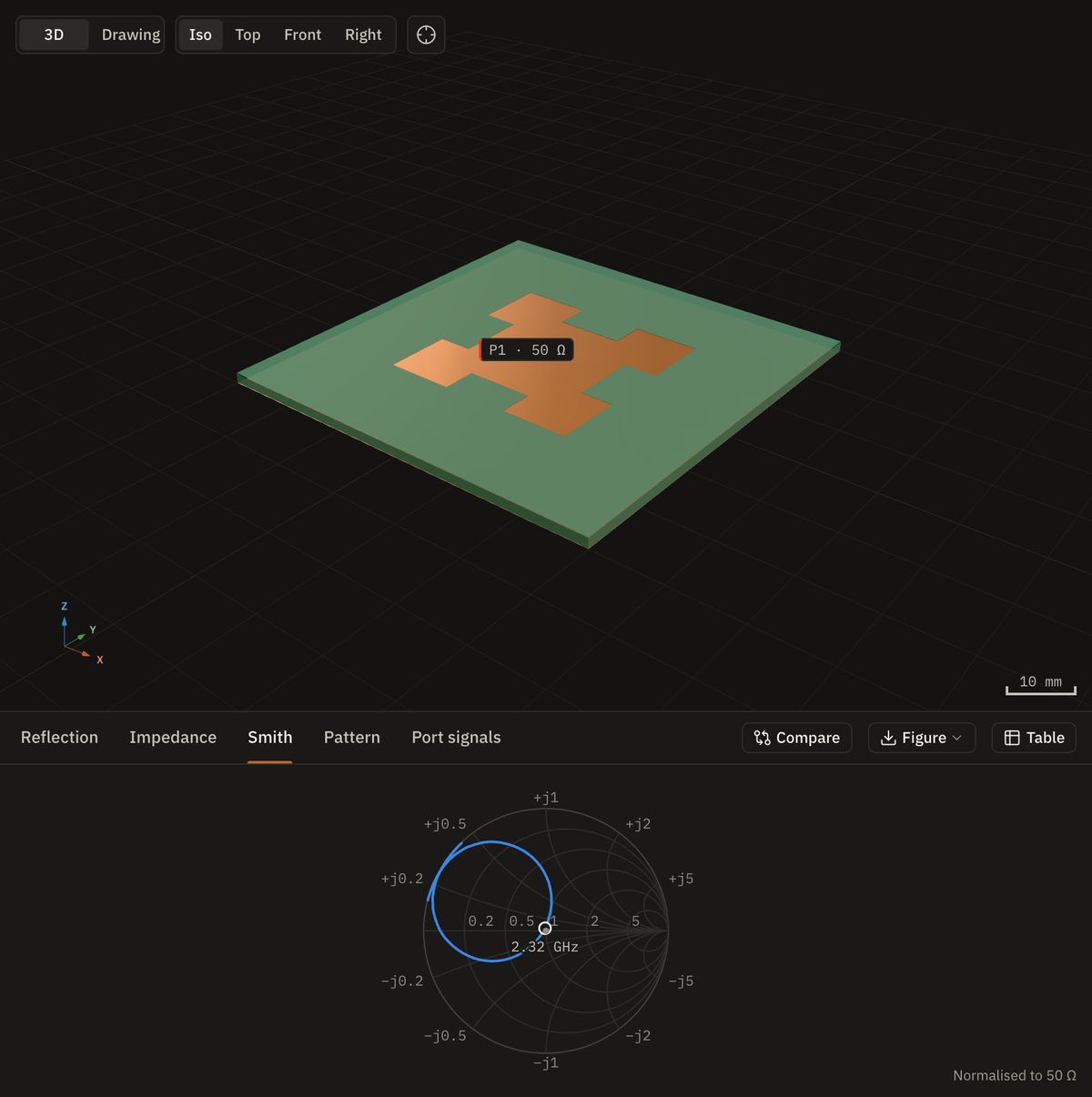Click the 'Normalised to 50 Ω' note
Screen dimensions: 1092x1097
1015,1075
